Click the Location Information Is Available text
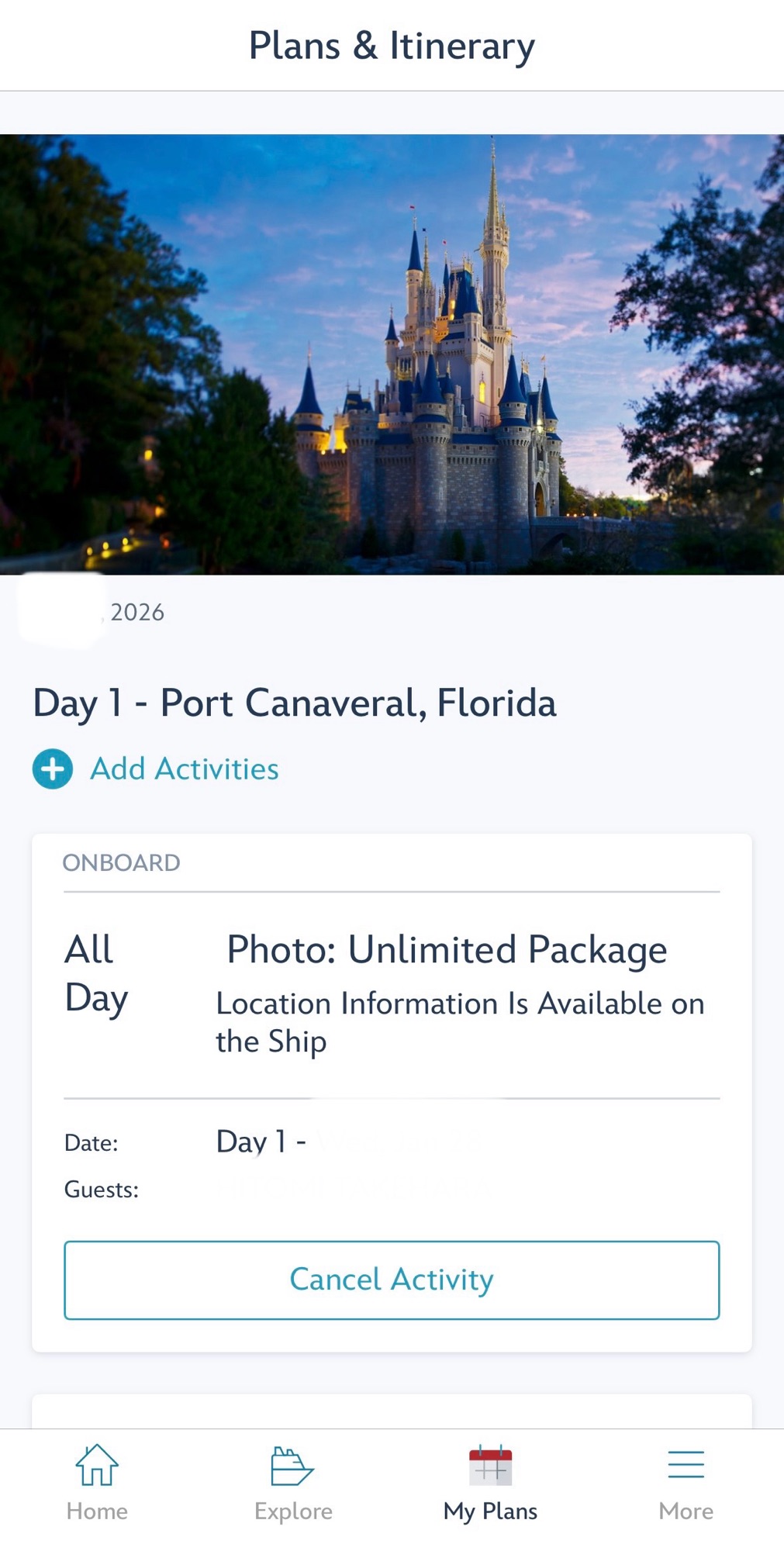 coord(459,1022)
